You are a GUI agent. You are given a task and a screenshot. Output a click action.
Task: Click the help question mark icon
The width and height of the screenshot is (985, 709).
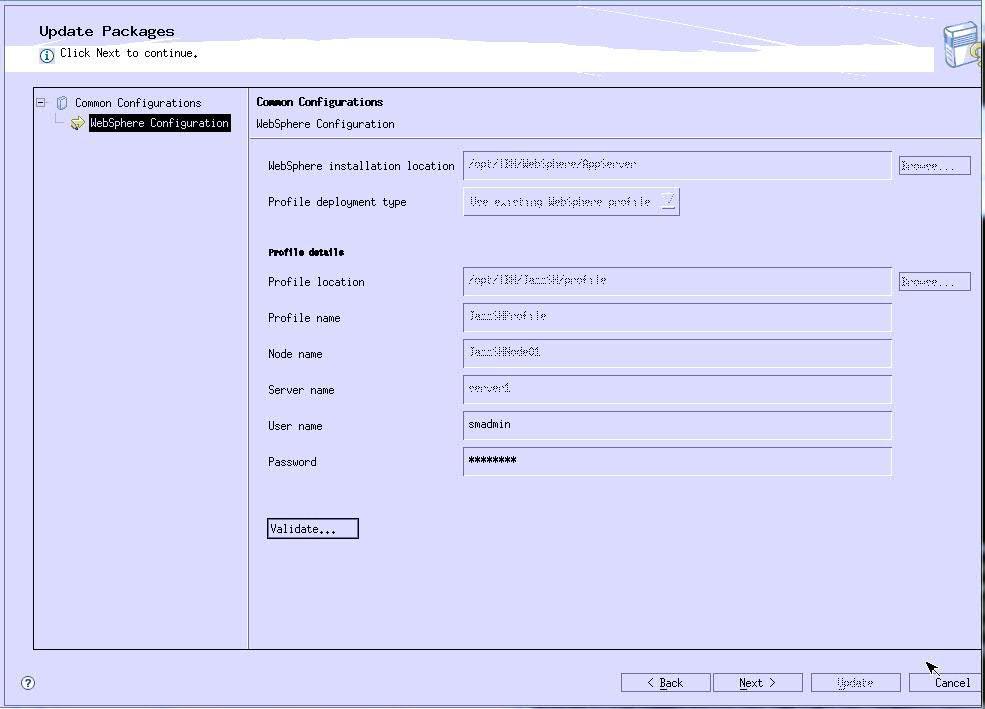(28, 683)
